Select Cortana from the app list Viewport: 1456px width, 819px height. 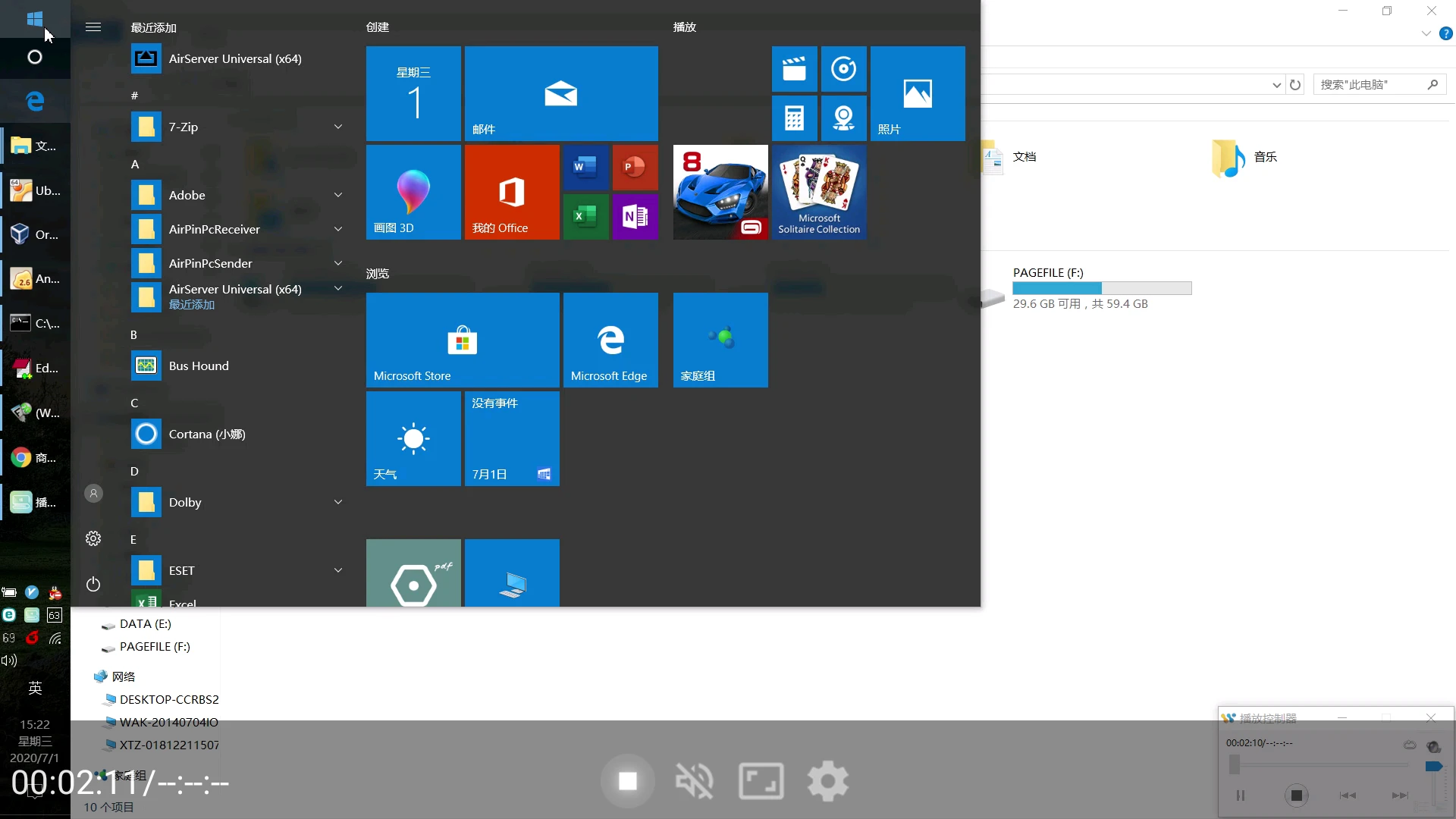(206, 434)
